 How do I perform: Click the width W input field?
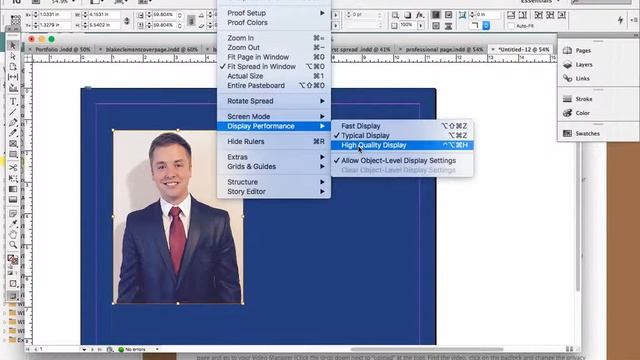coord(104,15)
